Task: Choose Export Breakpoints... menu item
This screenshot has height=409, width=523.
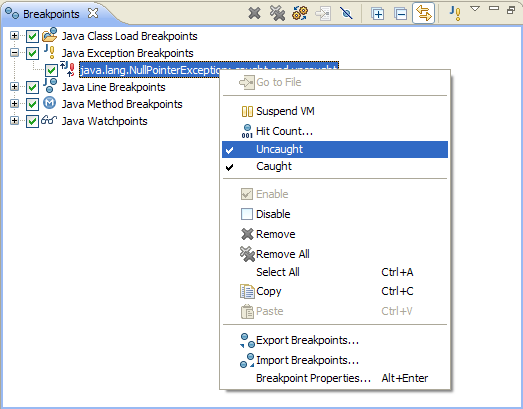Action: tap(335, 340)
